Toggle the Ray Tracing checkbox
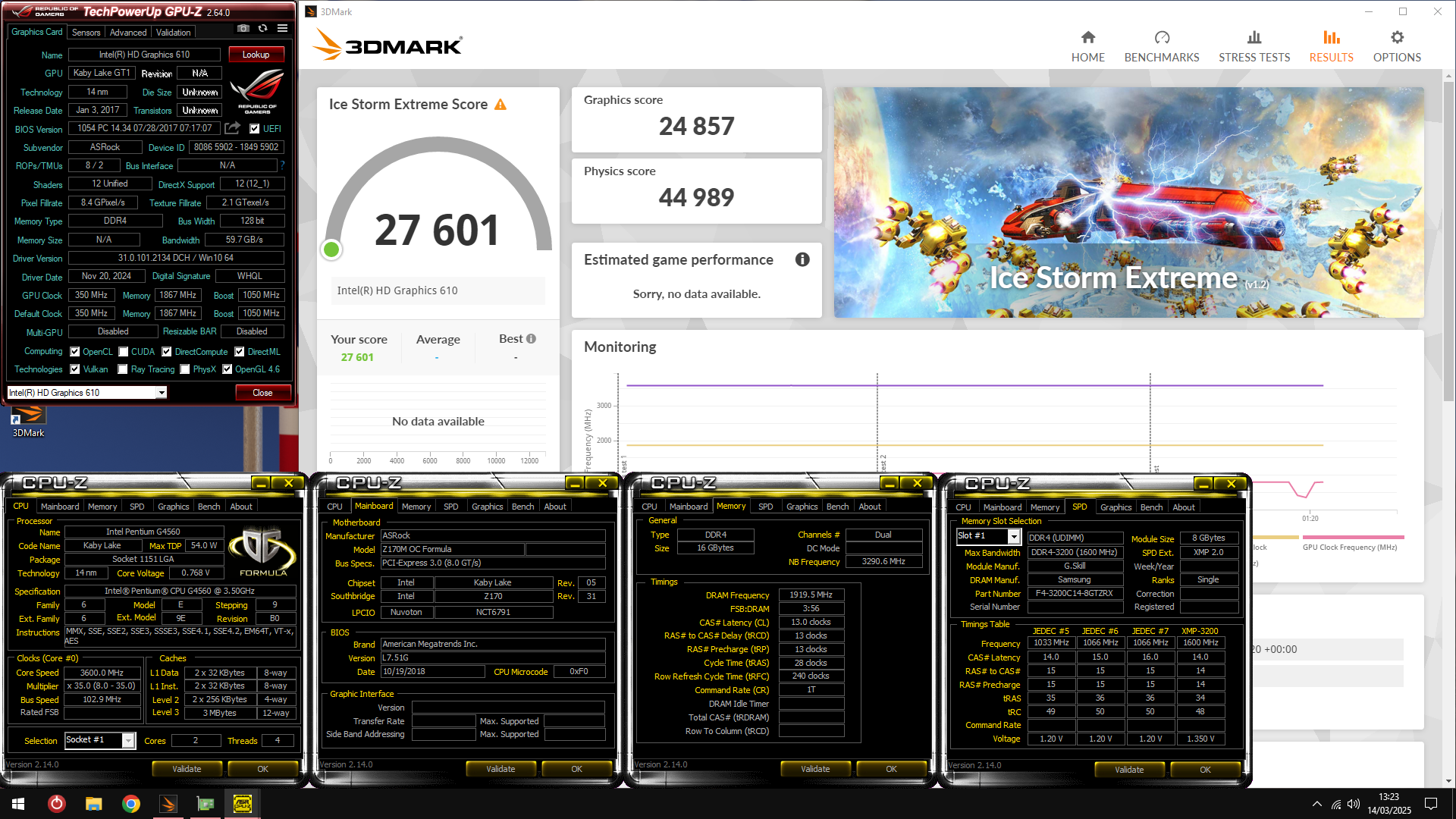1456x819 pixels. tap(123, 369)
